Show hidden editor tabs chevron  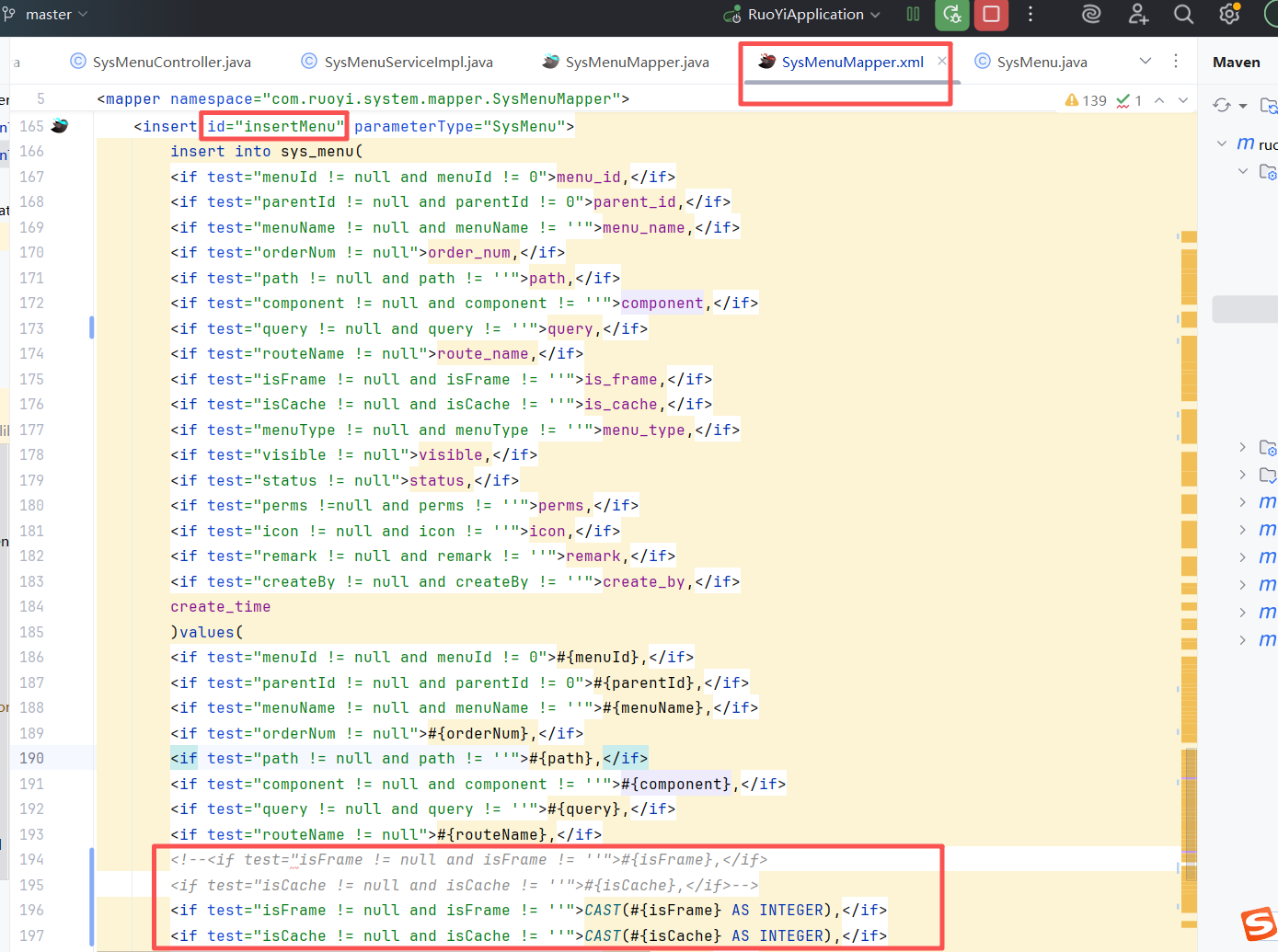(x=1146, y=61)
